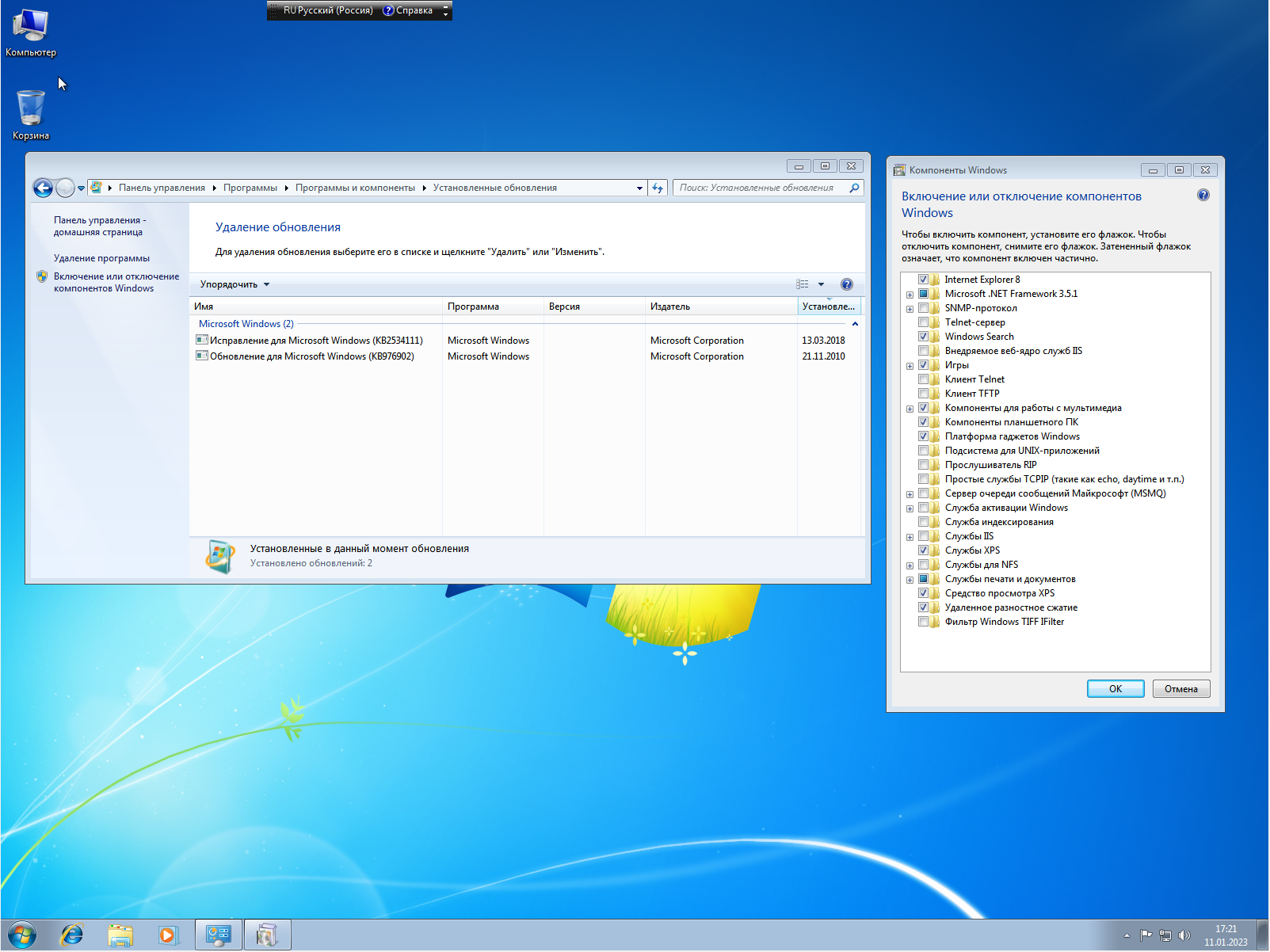Click the volume speaker tray icon
Viewport: 1270px width, 952px height.
point(1184,935)
